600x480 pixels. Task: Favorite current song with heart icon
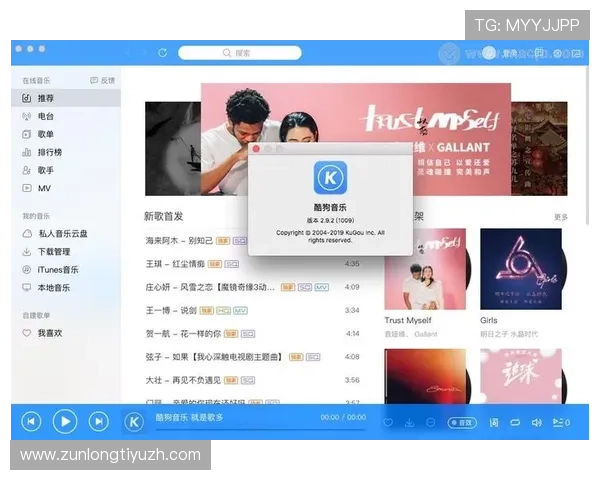click(388, 423)
